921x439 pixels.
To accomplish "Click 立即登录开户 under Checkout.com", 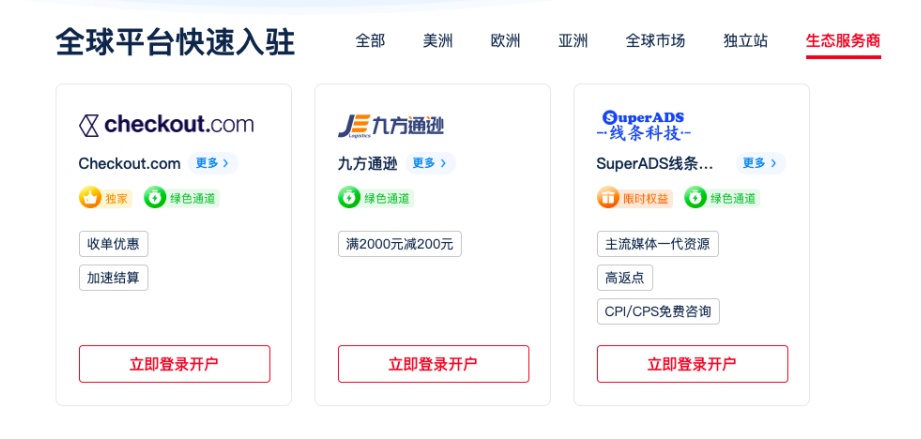I will (x=174, y=364).
